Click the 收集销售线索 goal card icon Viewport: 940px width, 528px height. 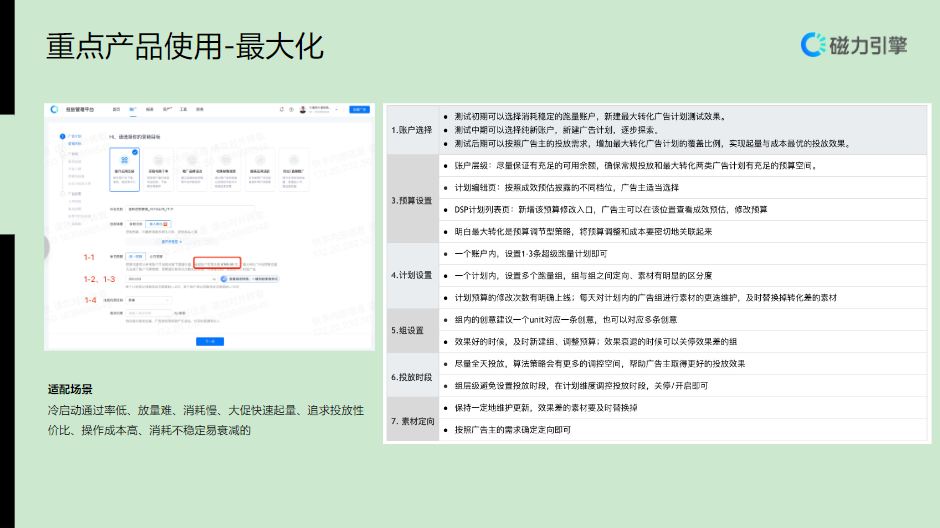pos(226,160)
